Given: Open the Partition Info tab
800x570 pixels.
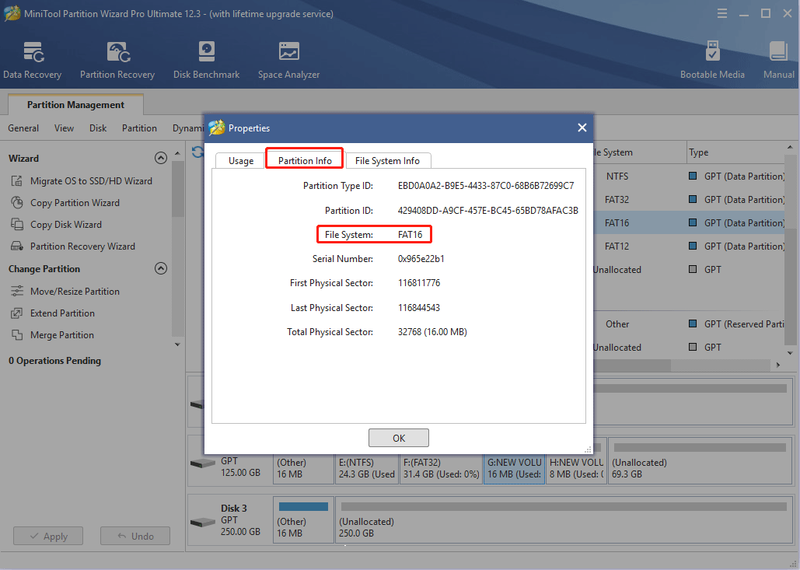Looking at the screenshot, I should (x=305, y=160).
